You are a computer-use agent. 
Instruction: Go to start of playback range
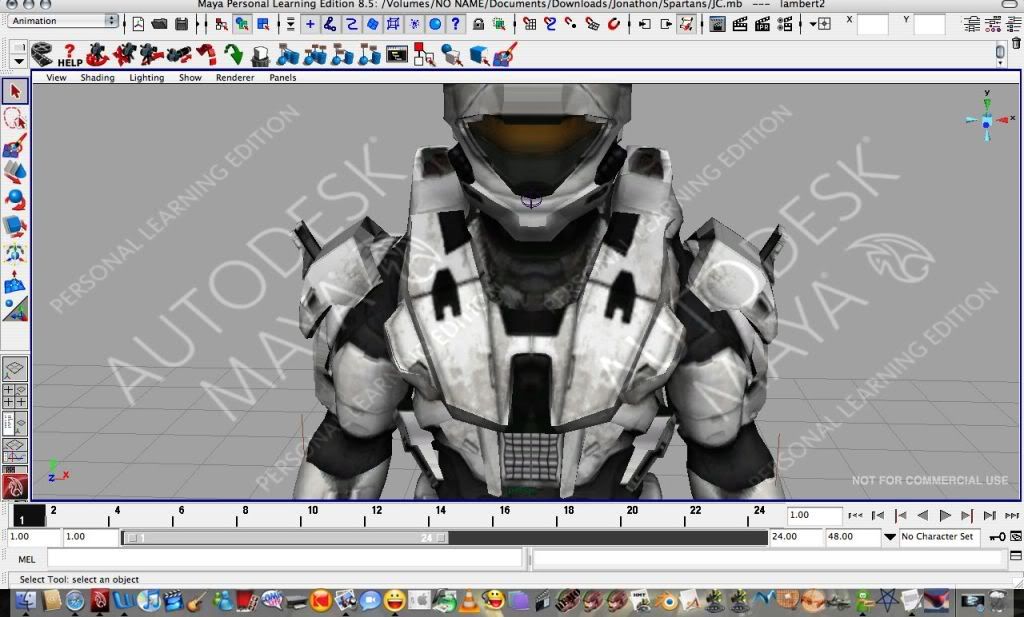pos(855,515)
